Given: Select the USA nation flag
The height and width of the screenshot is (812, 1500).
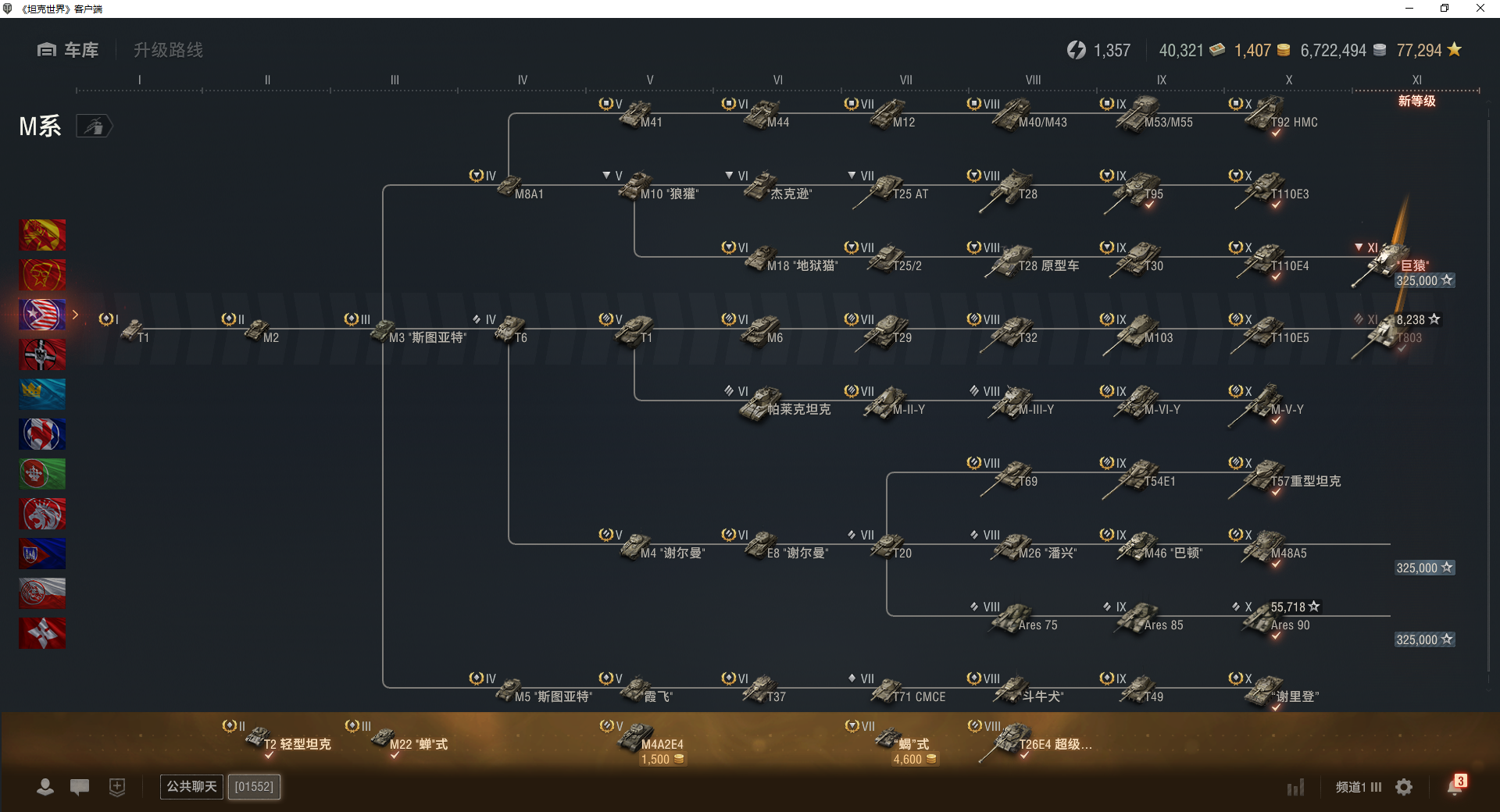Looking at the screenshot, I should 42,315.
